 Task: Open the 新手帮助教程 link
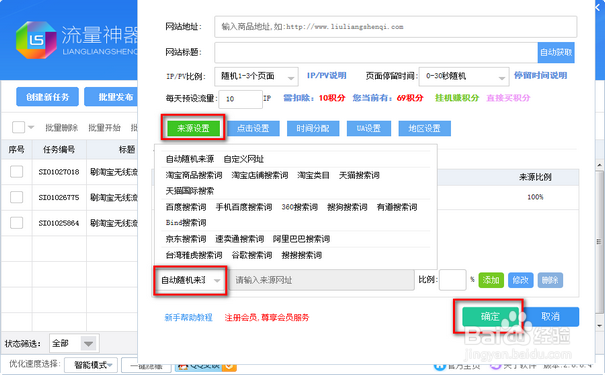click(189, 318)
